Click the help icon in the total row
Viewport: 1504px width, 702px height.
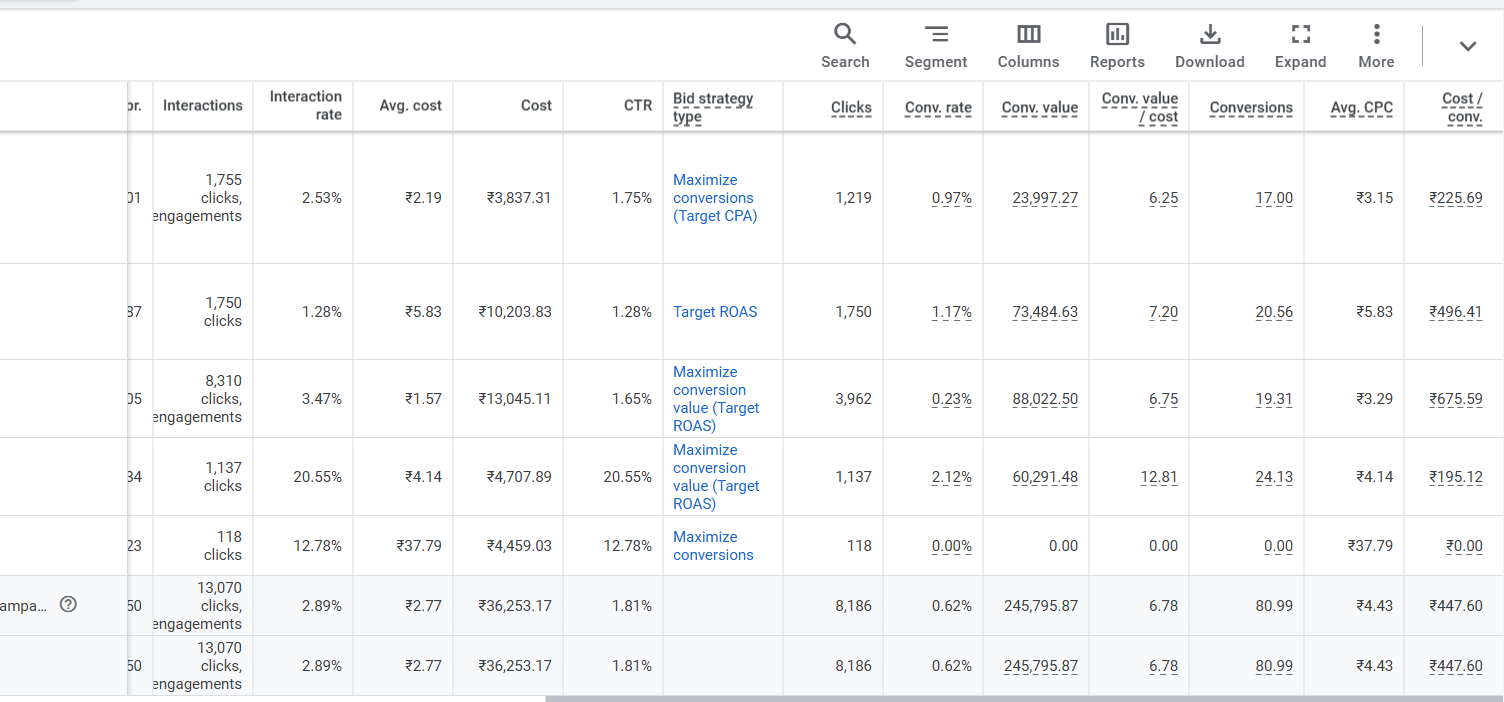click(68, 604)
